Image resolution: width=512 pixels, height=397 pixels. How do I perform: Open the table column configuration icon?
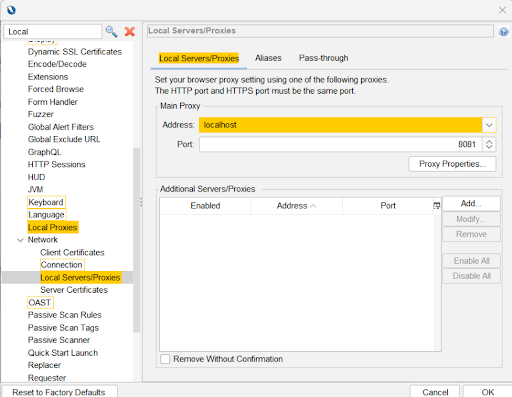(437, 206)
